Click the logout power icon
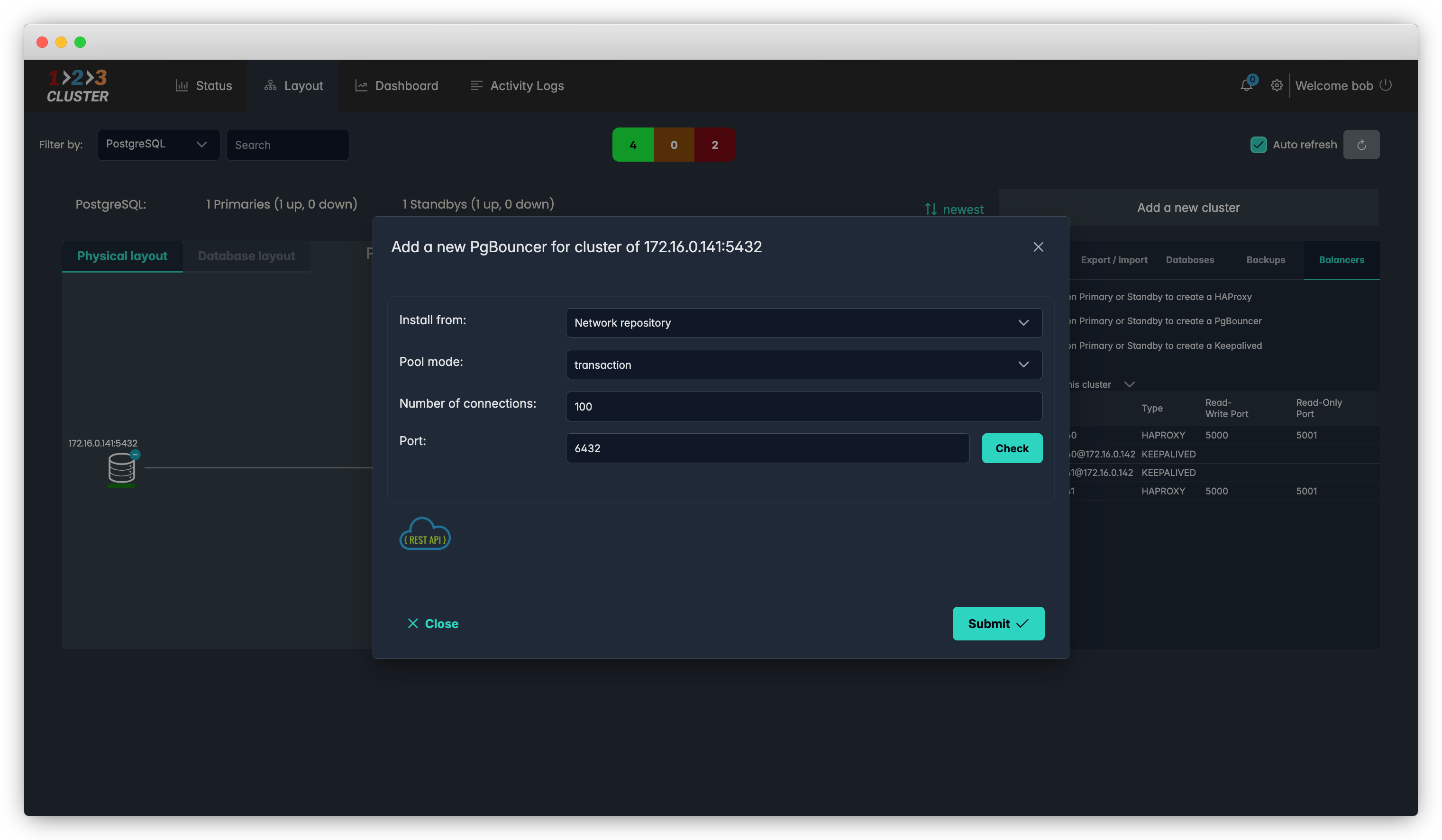1442x840 pixels. point(1385,85)
